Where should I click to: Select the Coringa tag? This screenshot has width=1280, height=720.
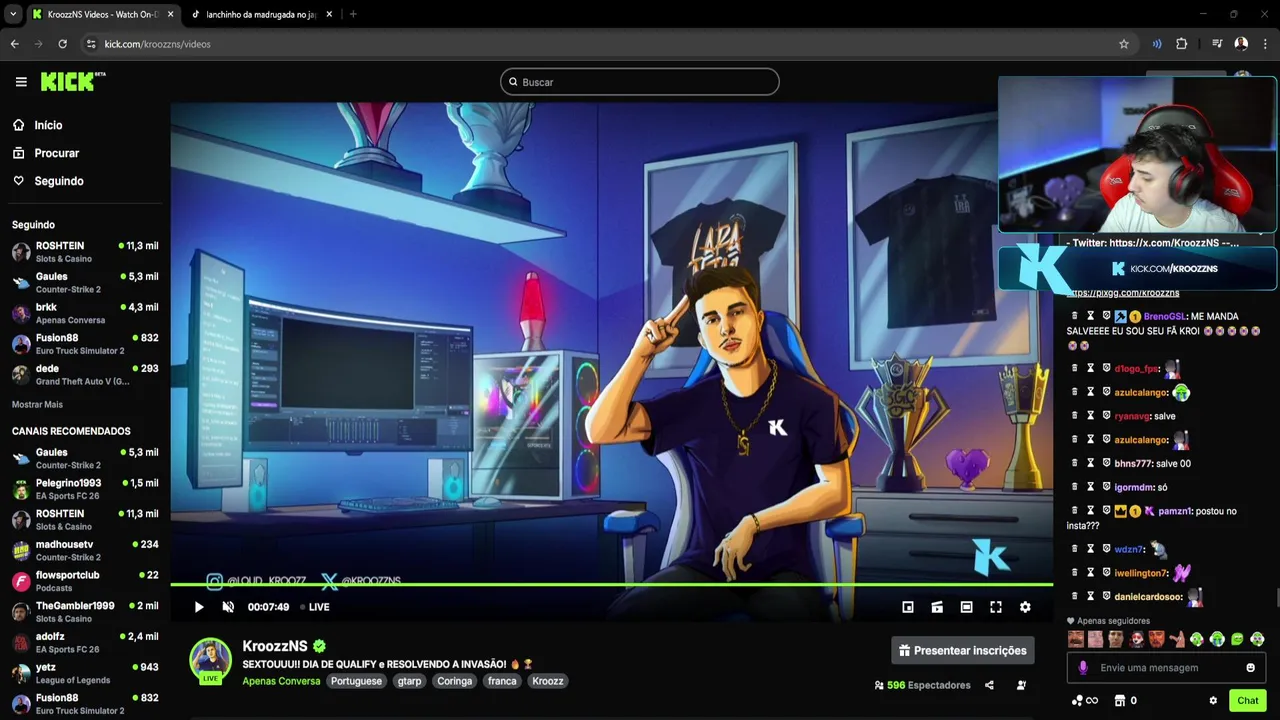coord(454,681)
